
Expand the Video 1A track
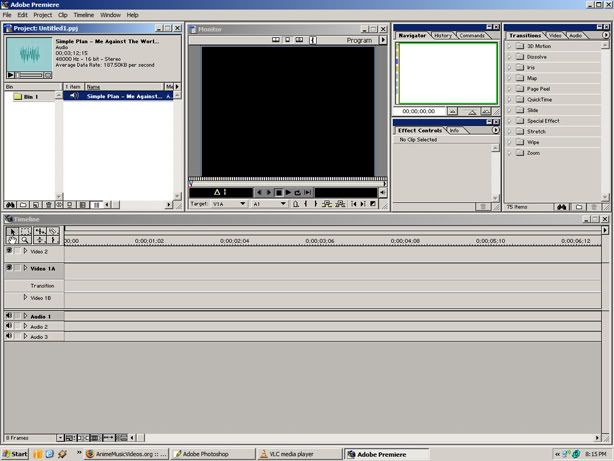tap(25, 268)
